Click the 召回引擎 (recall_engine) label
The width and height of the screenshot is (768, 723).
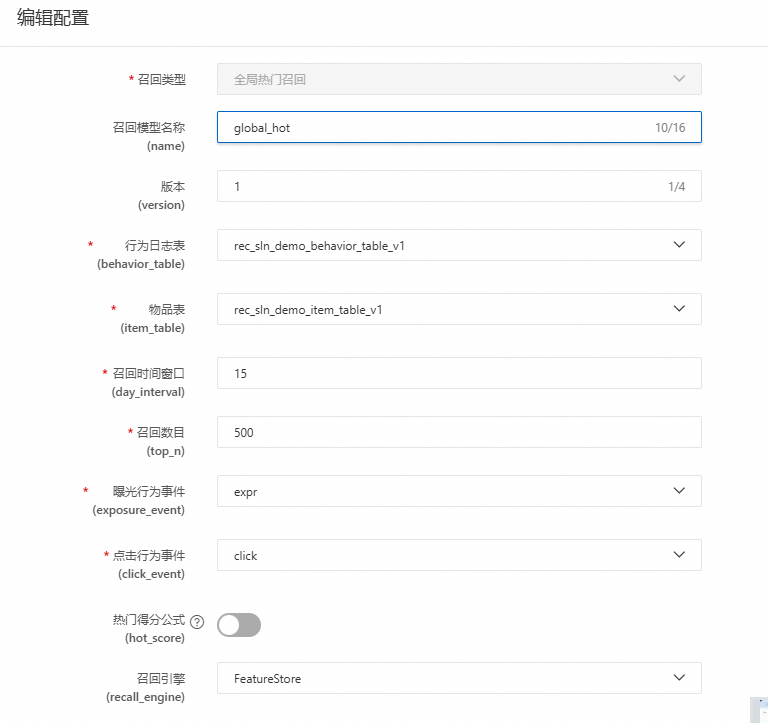[145, 687]
